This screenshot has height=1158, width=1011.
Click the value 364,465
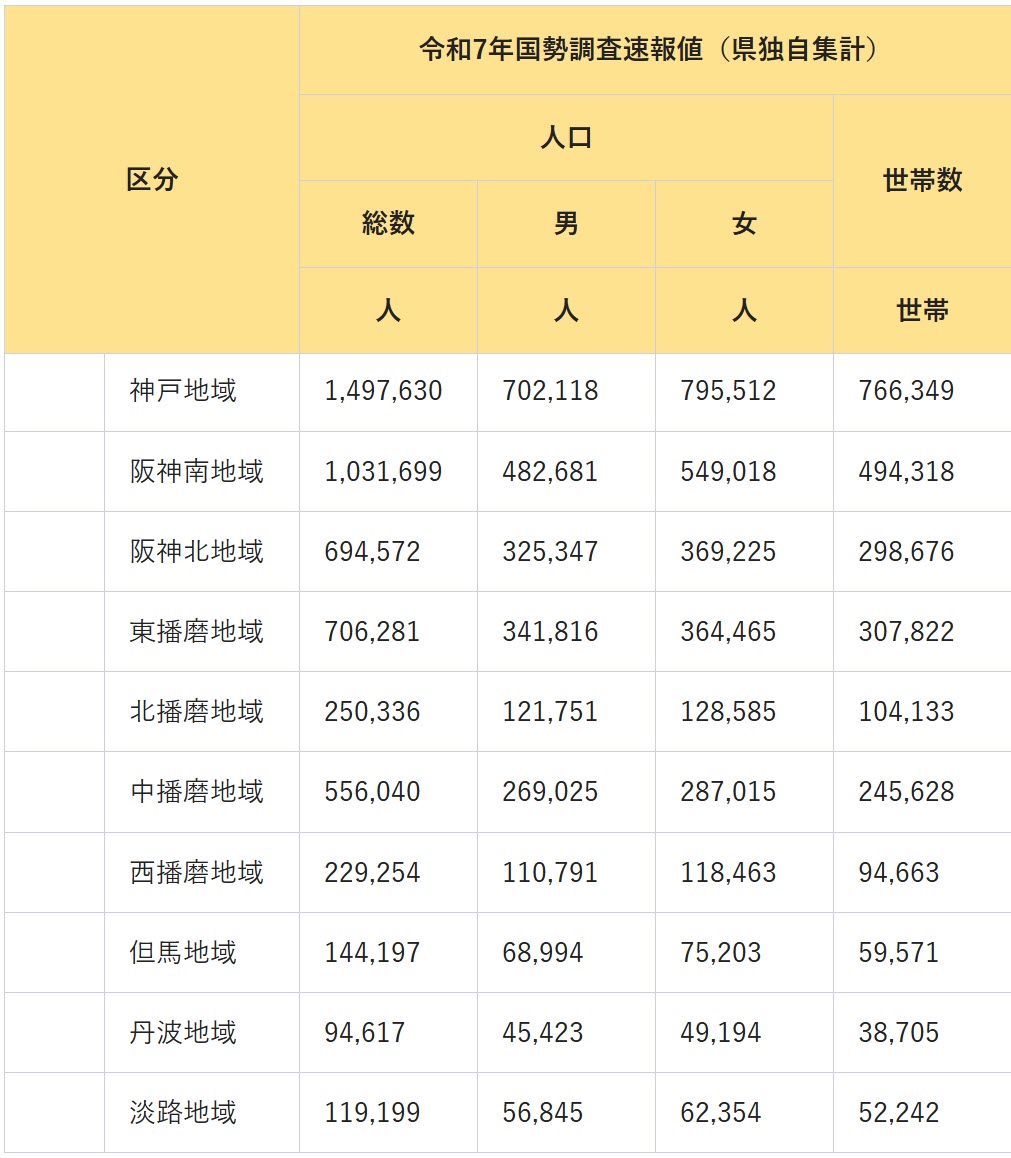click(728, 631)
